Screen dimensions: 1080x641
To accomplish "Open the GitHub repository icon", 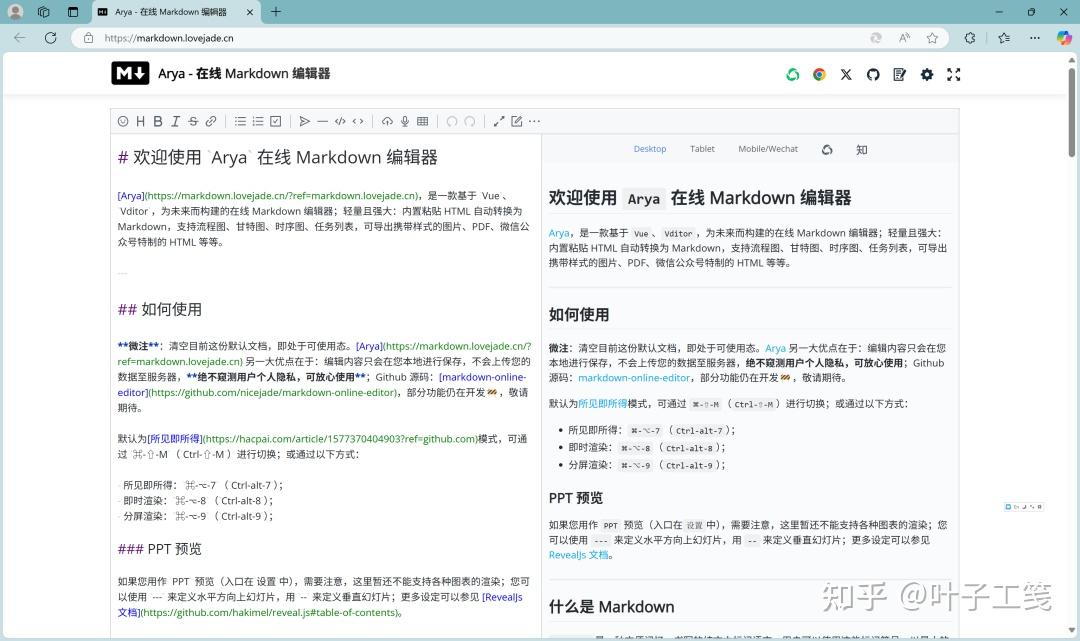I will [x=873, y=74].
